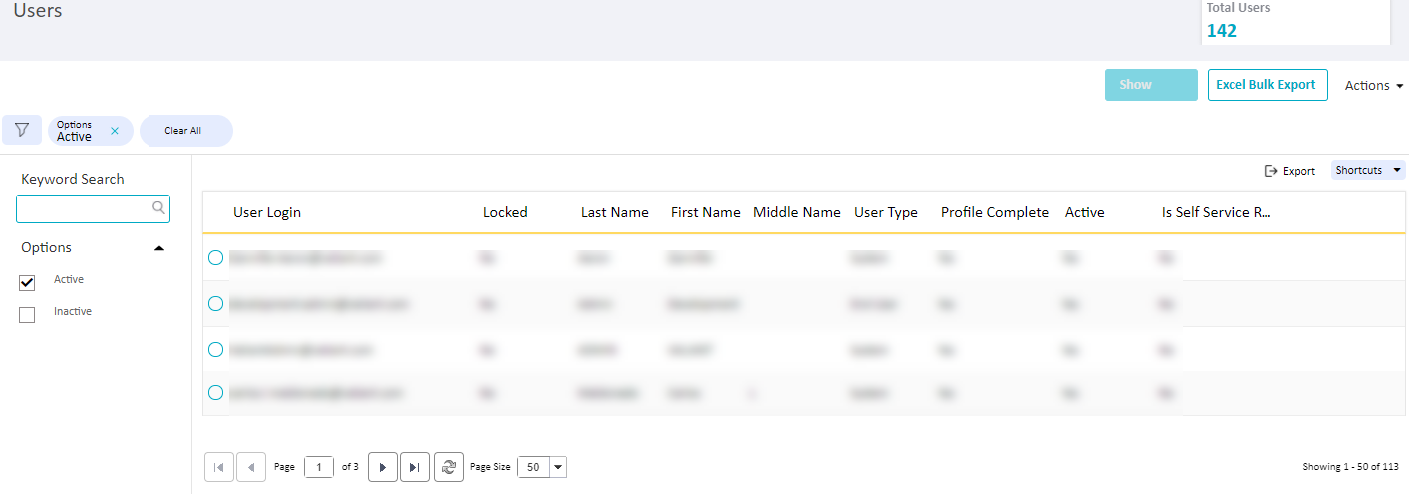Viewport: 1409px width, 497px height.
Task: Click the keyword search magnifier icon
Action: [x=158, y=208]
